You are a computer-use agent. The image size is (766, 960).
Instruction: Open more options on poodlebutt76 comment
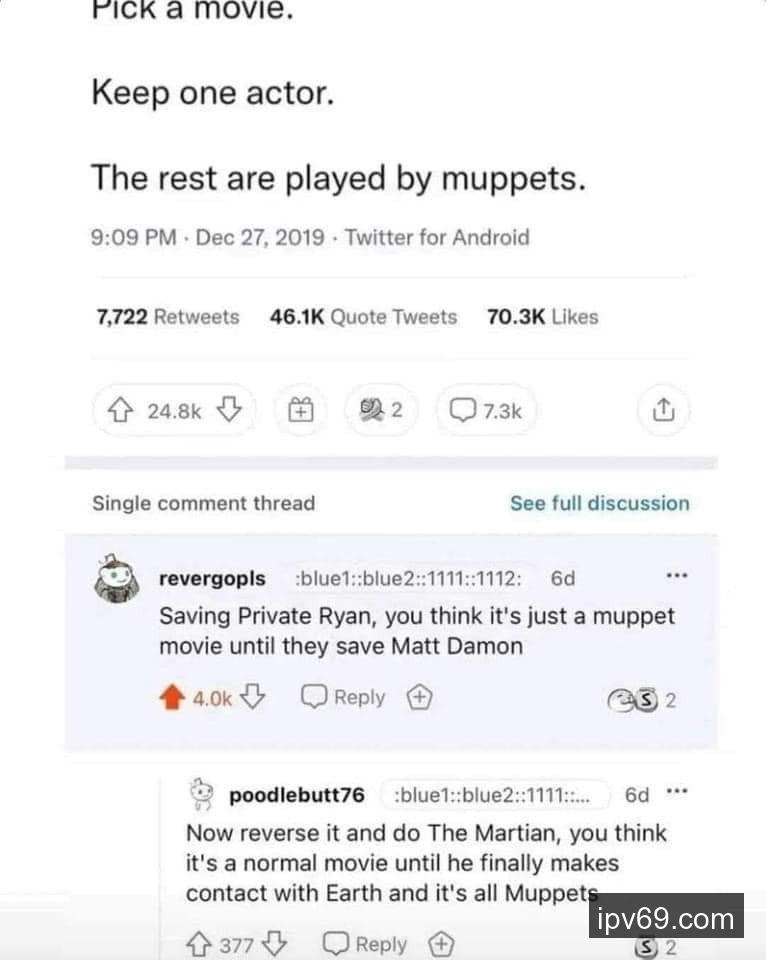click(677, 792)
